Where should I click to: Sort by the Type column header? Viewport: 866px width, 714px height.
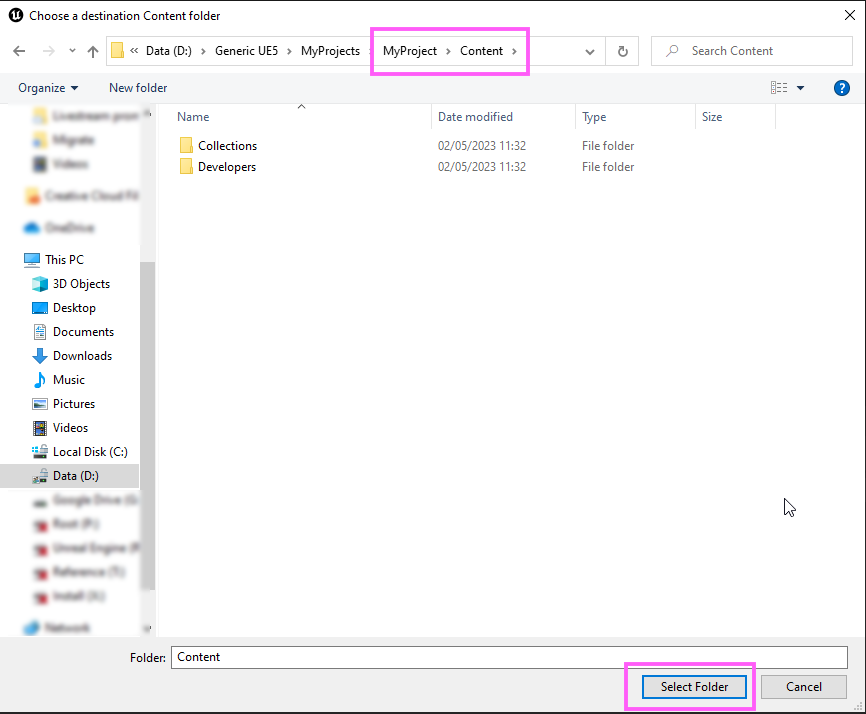(594, 117)
